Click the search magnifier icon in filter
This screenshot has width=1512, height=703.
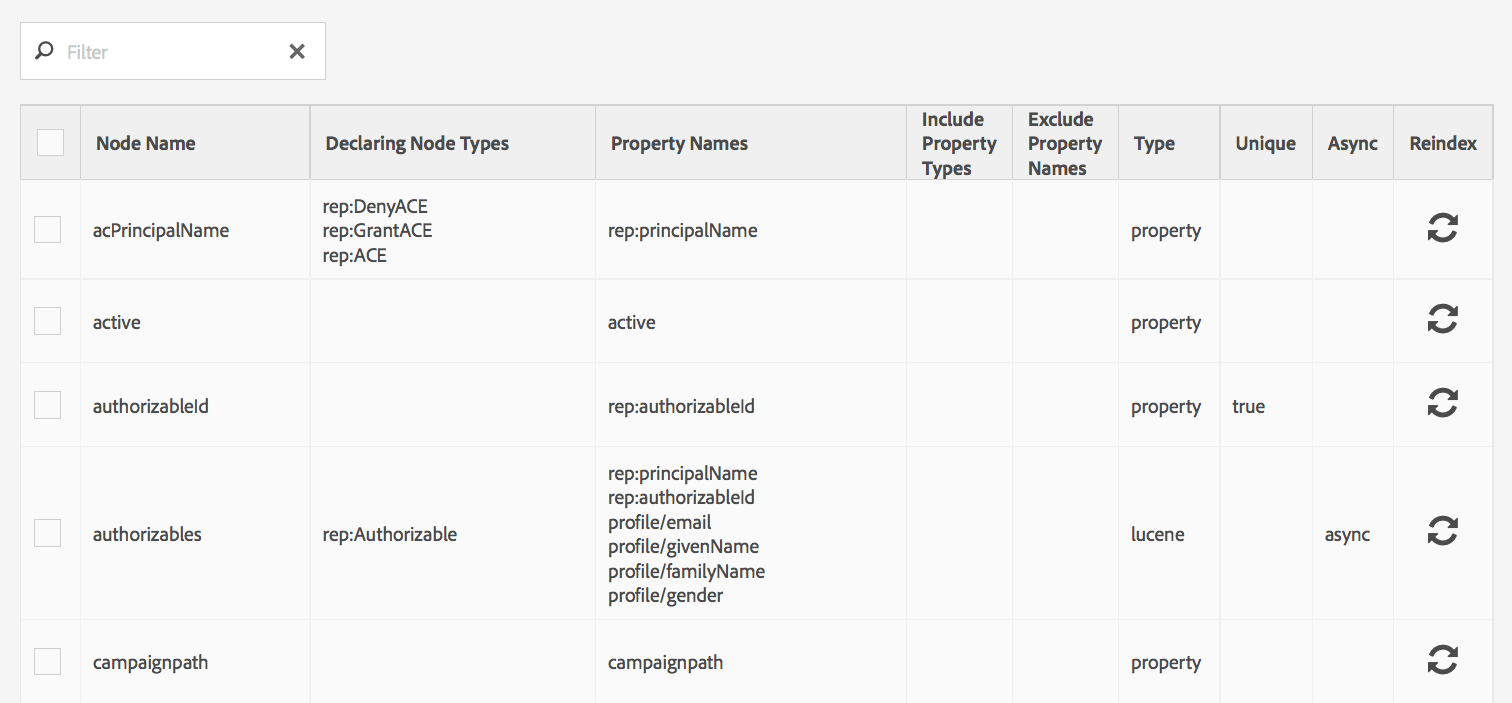pyautogui.click(x=44, y=51)
